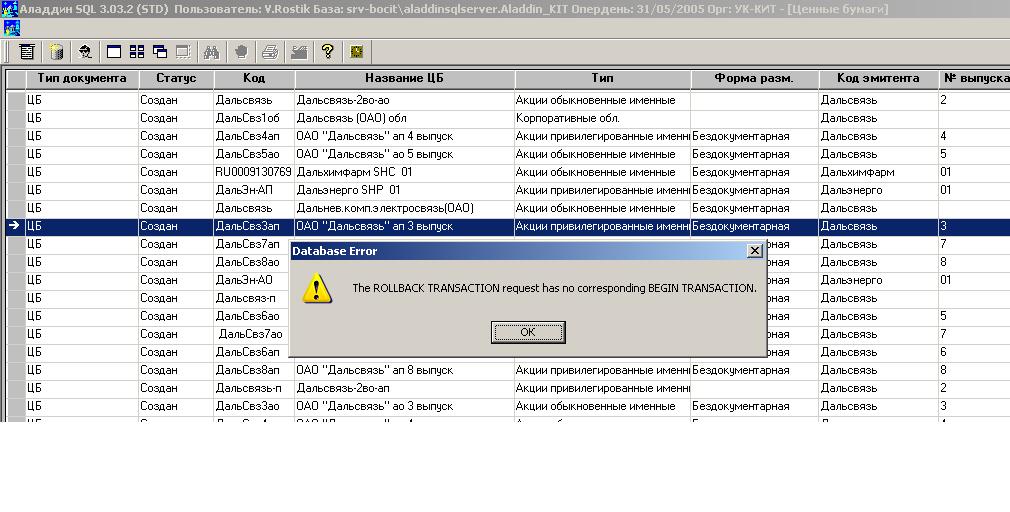Click the 'Тип' column header
Image resolution: width=1010 pixels, height=512 pixels.
tap(602, 79)
